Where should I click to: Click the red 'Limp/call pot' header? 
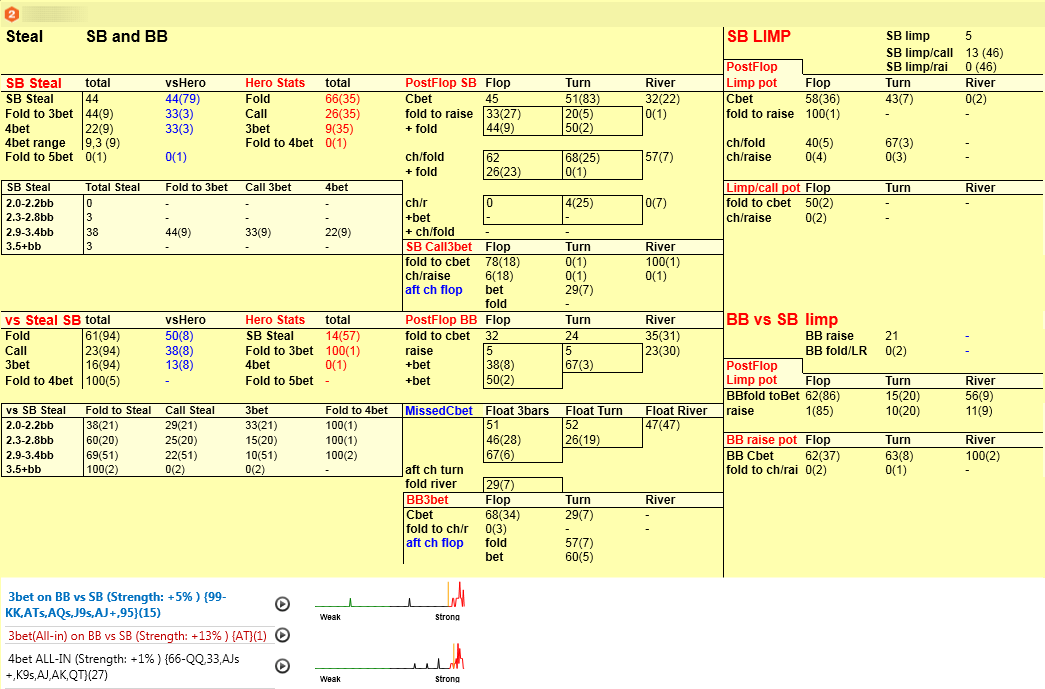[x=763, y=188]
